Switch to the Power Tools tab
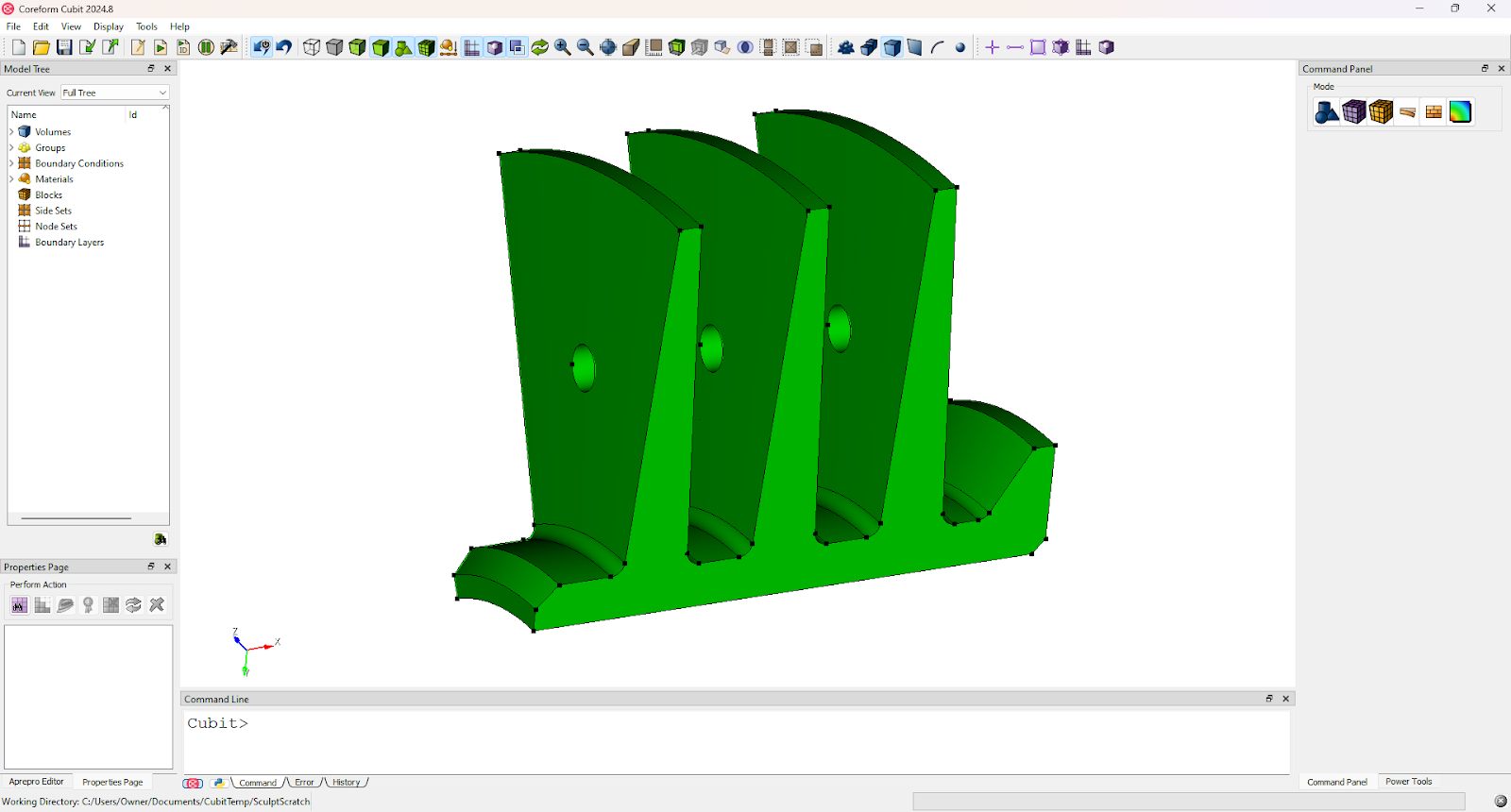The width and height of the screenshot is (1511, 812). point(1408,782)
